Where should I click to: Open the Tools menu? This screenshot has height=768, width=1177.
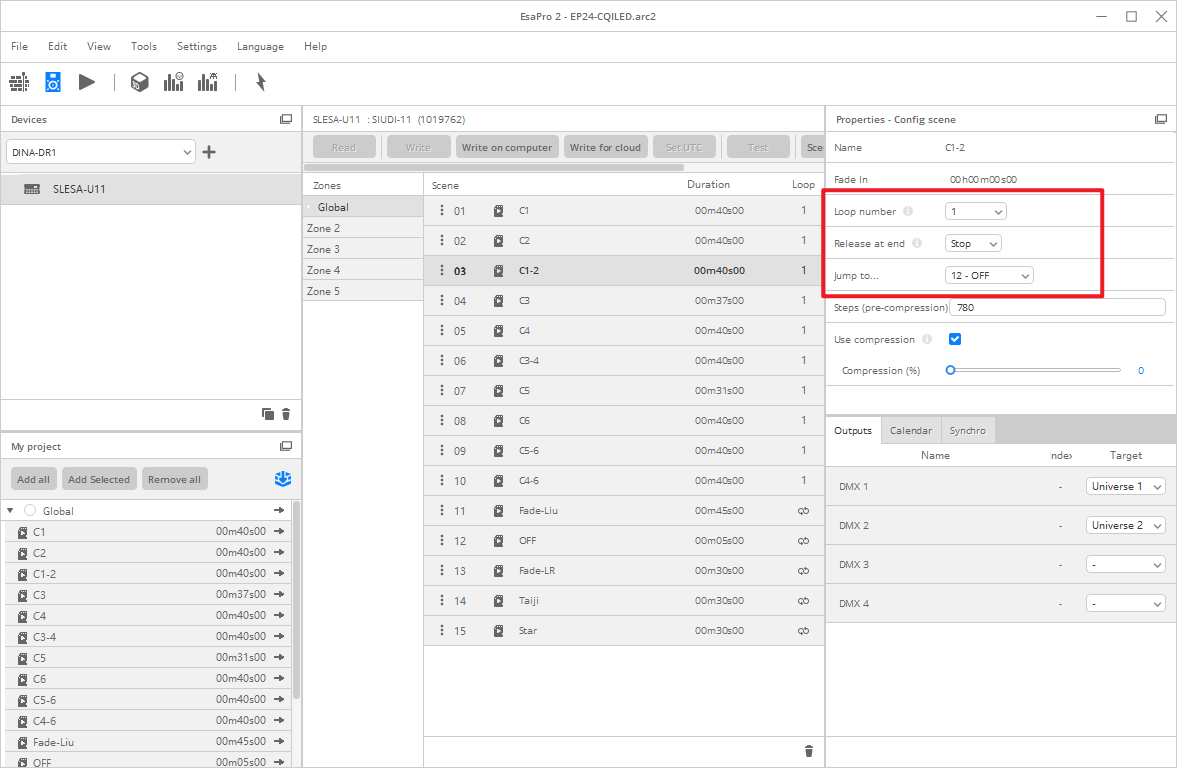pos(143,47)
